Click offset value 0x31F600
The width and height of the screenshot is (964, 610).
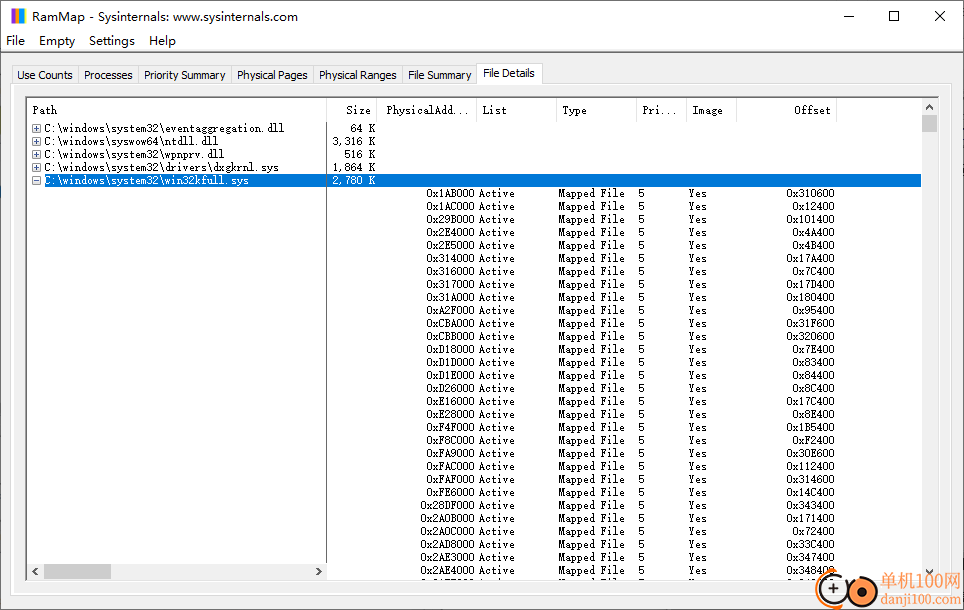(810, 323)
